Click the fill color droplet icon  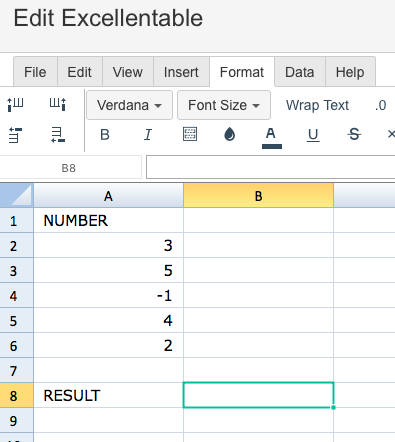[229, 135]
